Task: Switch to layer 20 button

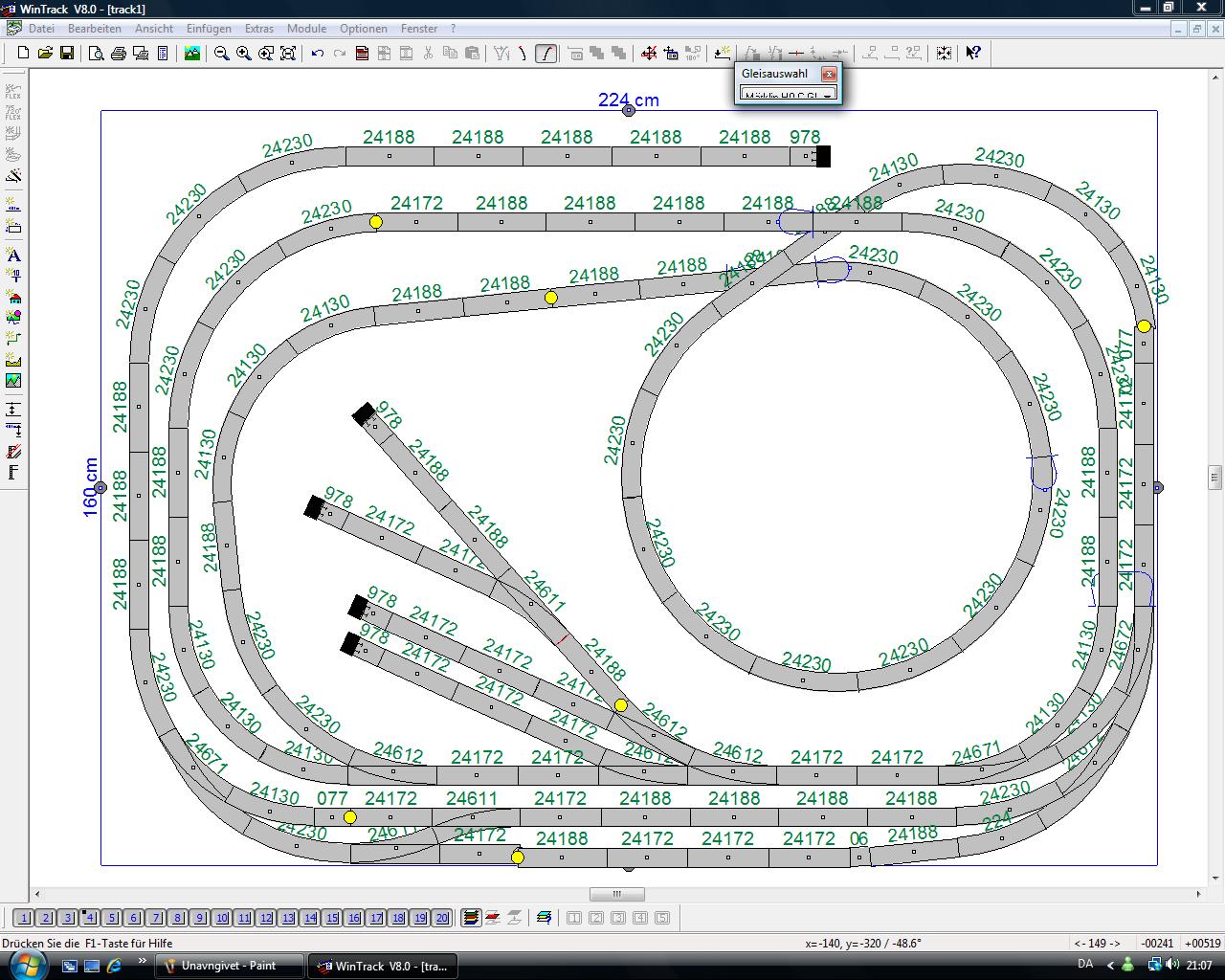Action: tap(442, 918)
